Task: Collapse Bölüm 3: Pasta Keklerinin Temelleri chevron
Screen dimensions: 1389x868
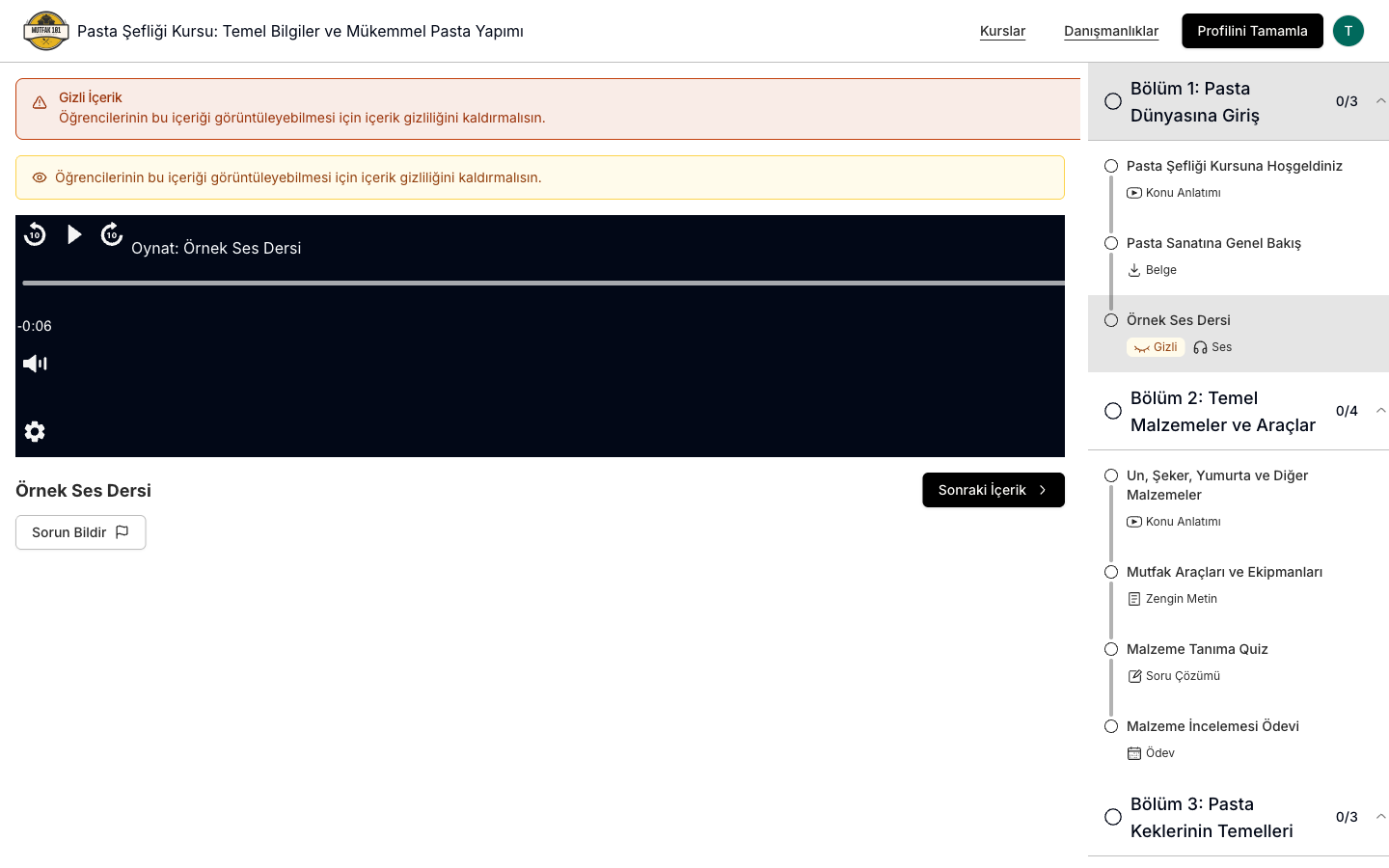Action: click(1380, 817)
